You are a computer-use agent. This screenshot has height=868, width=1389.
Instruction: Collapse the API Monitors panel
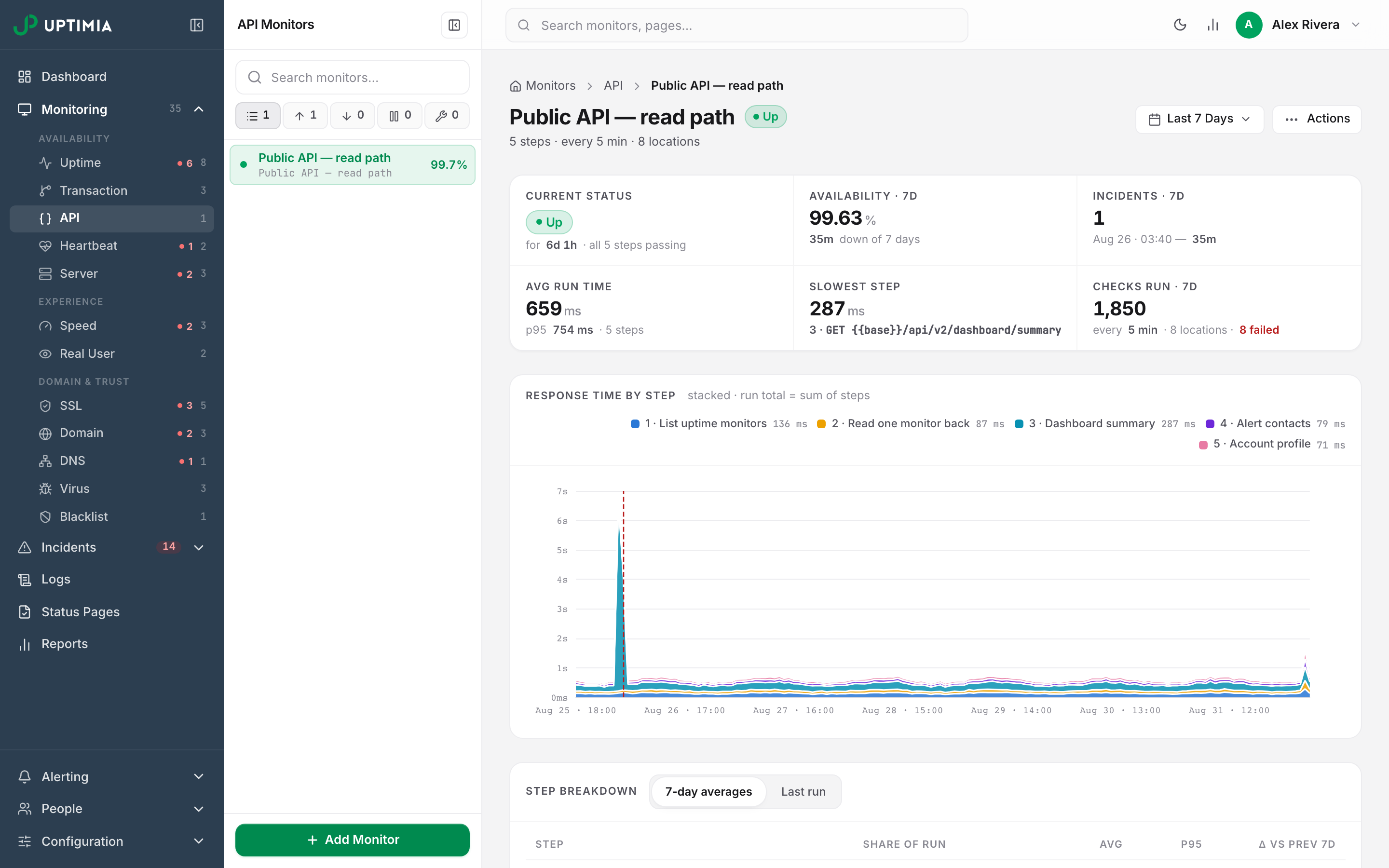(x=454, y=25)
